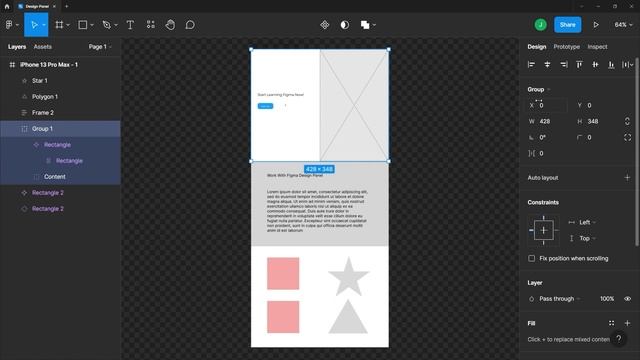Click the Boolean groups icon

click(x=365, y=25)
